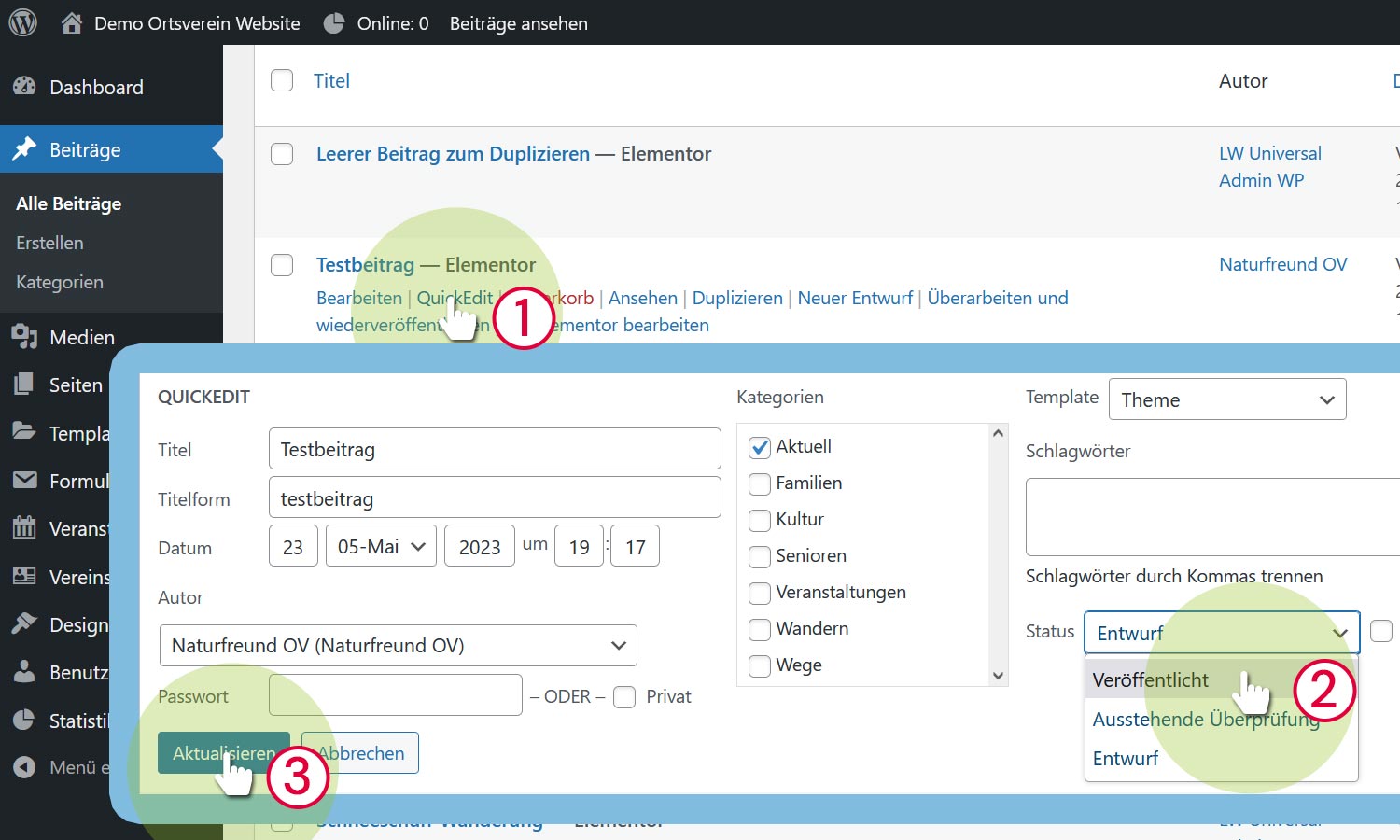The height and width of the screenshot is (840, 1400).
Task: Click the Vereins menu icon
Action: point(24,576)
